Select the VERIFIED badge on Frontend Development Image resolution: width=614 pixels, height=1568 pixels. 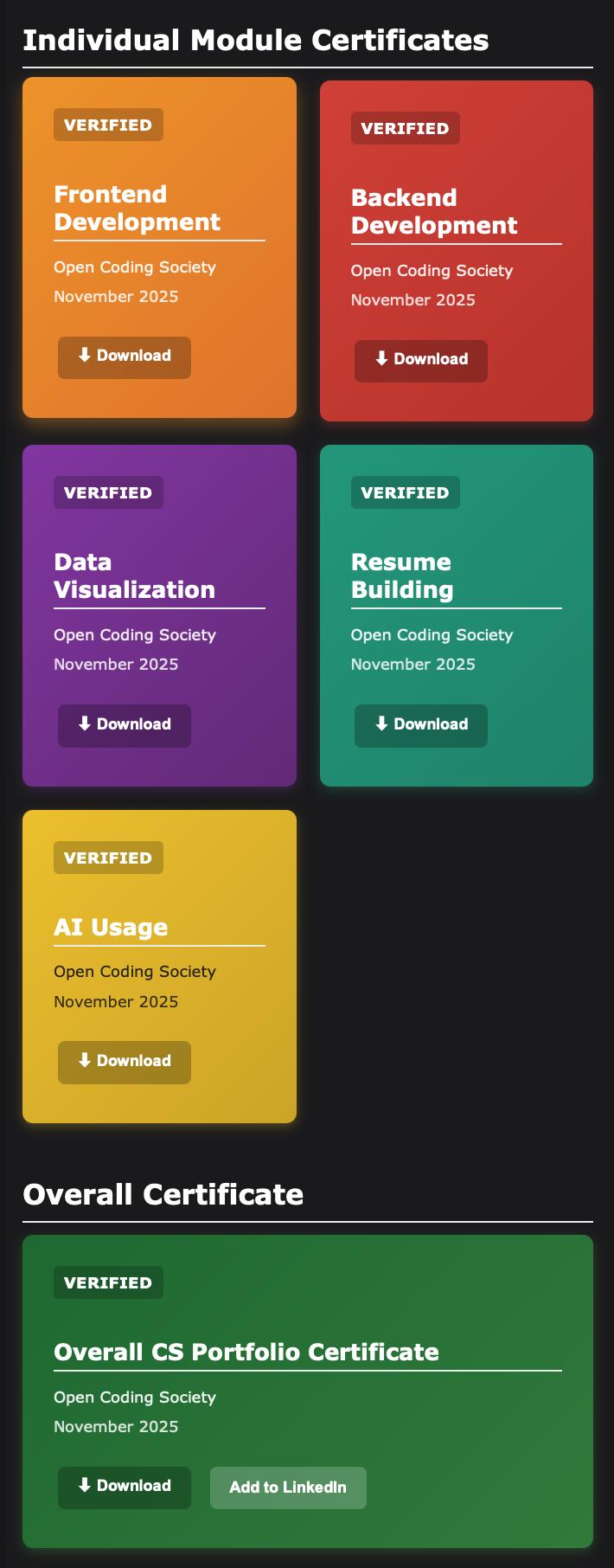coord(107,124)
